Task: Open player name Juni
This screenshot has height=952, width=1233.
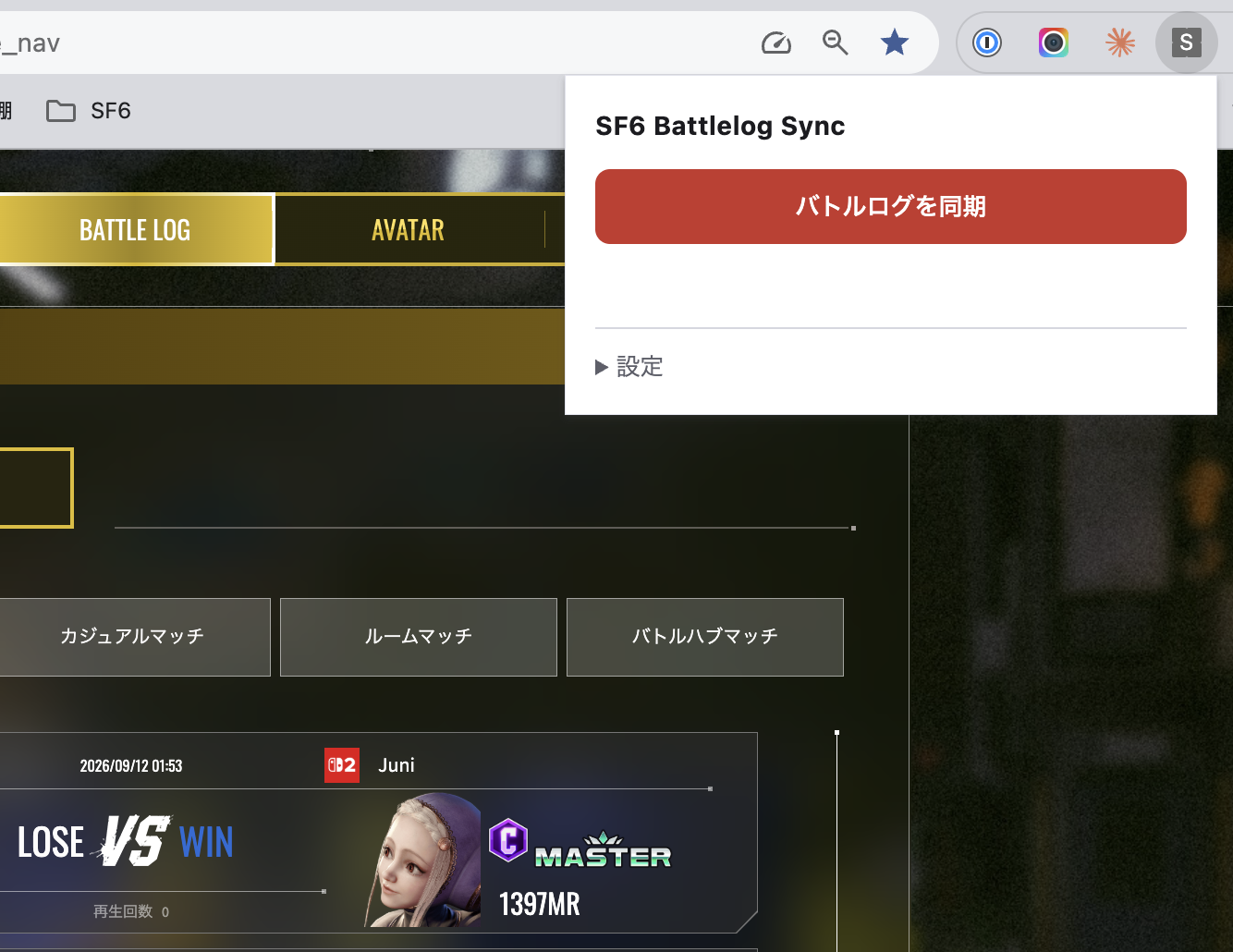Action: click(x=397, y=765)
